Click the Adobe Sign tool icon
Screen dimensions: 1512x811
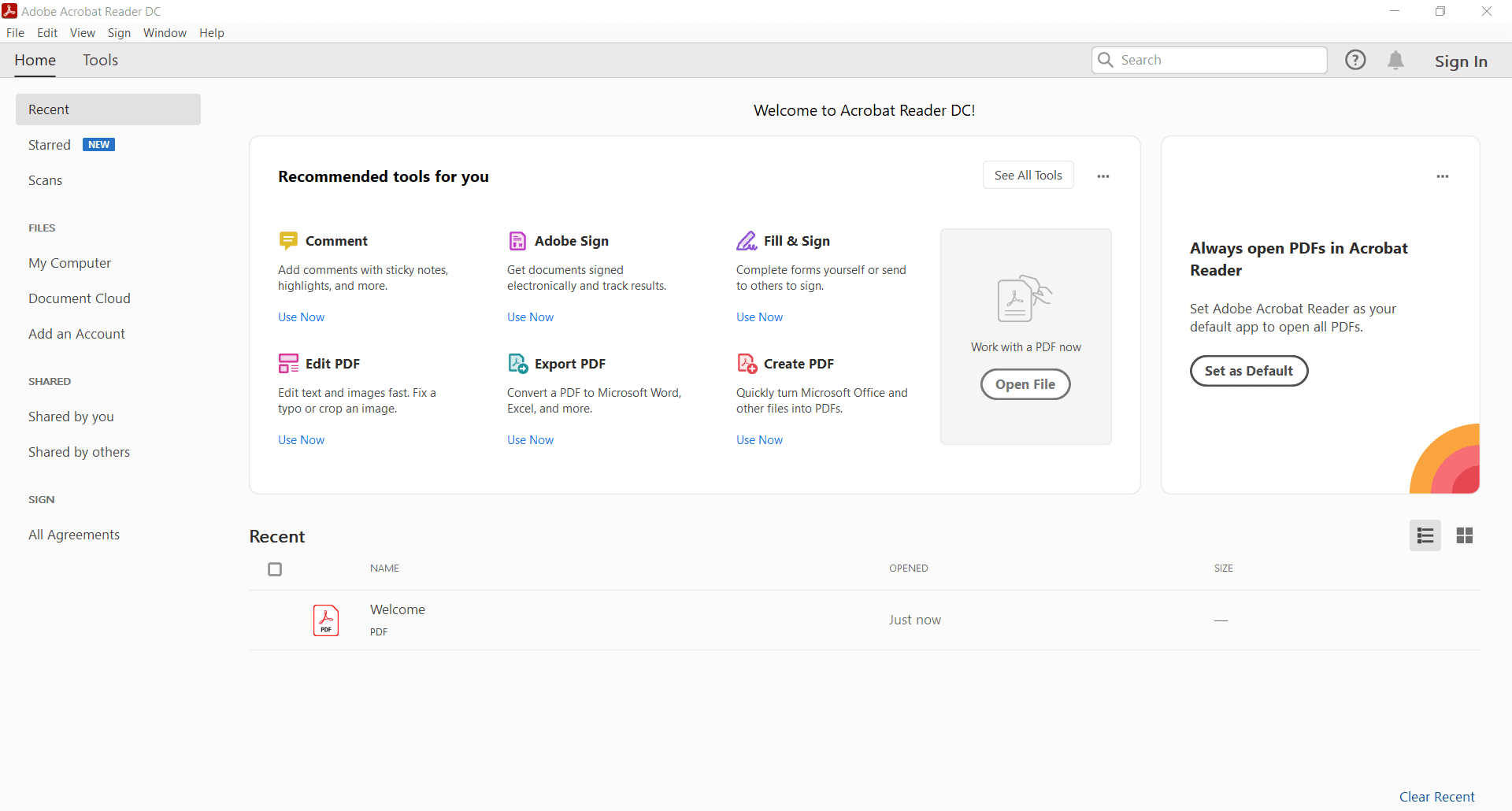517,240
